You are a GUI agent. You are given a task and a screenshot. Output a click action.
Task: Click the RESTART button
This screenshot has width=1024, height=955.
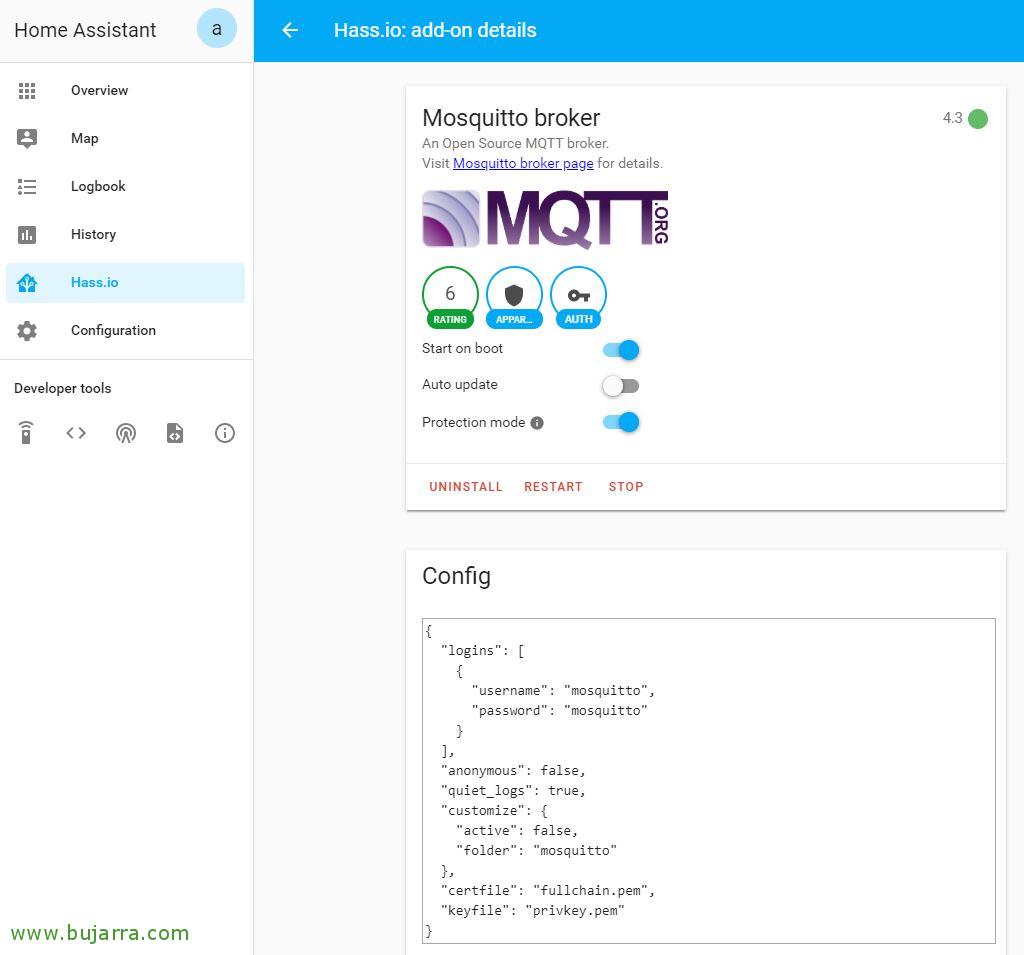click(x=553, y=487)
